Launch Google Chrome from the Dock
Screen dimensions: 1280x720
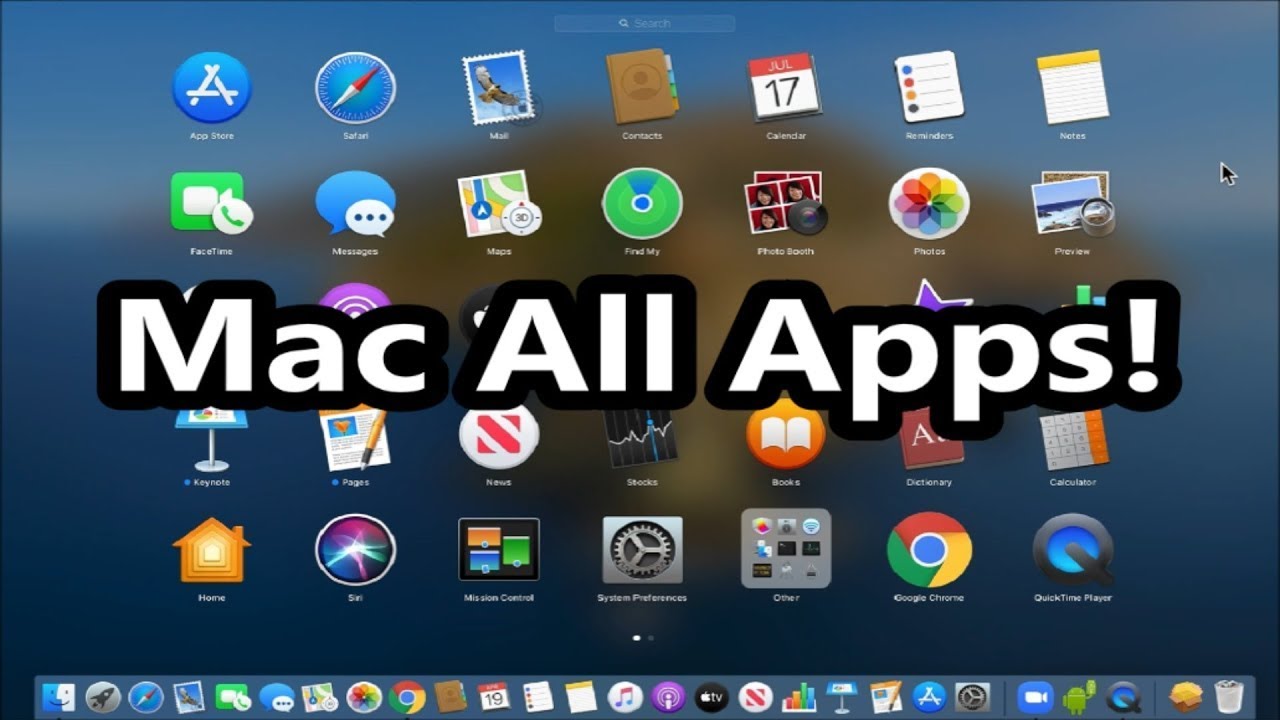[407, 696]
